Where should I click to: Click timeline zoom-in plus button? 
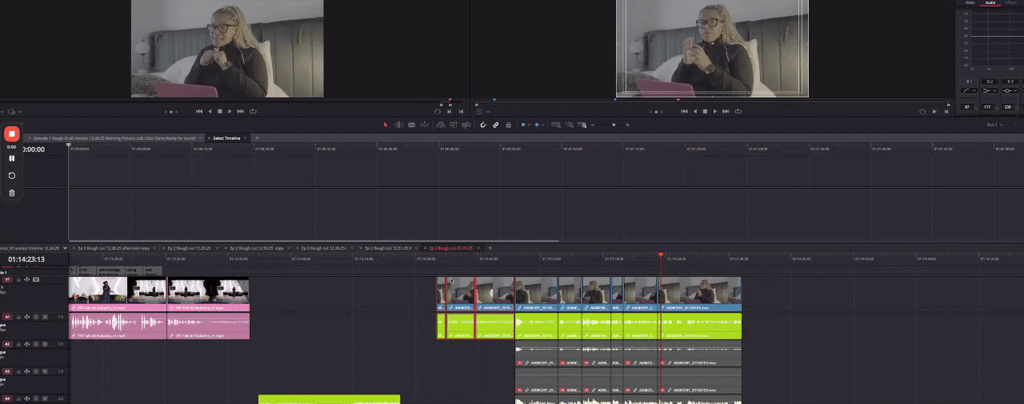628,125
